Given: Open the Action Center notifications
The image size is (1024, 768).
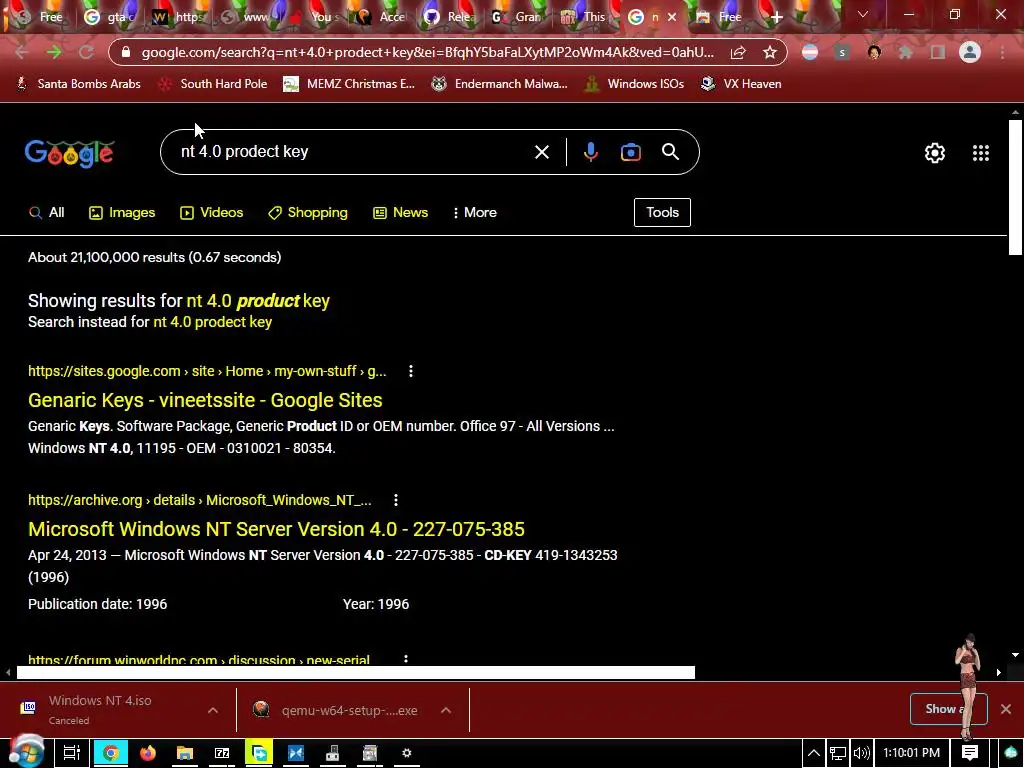Looking at the screenshot, I should coord(970,753).
